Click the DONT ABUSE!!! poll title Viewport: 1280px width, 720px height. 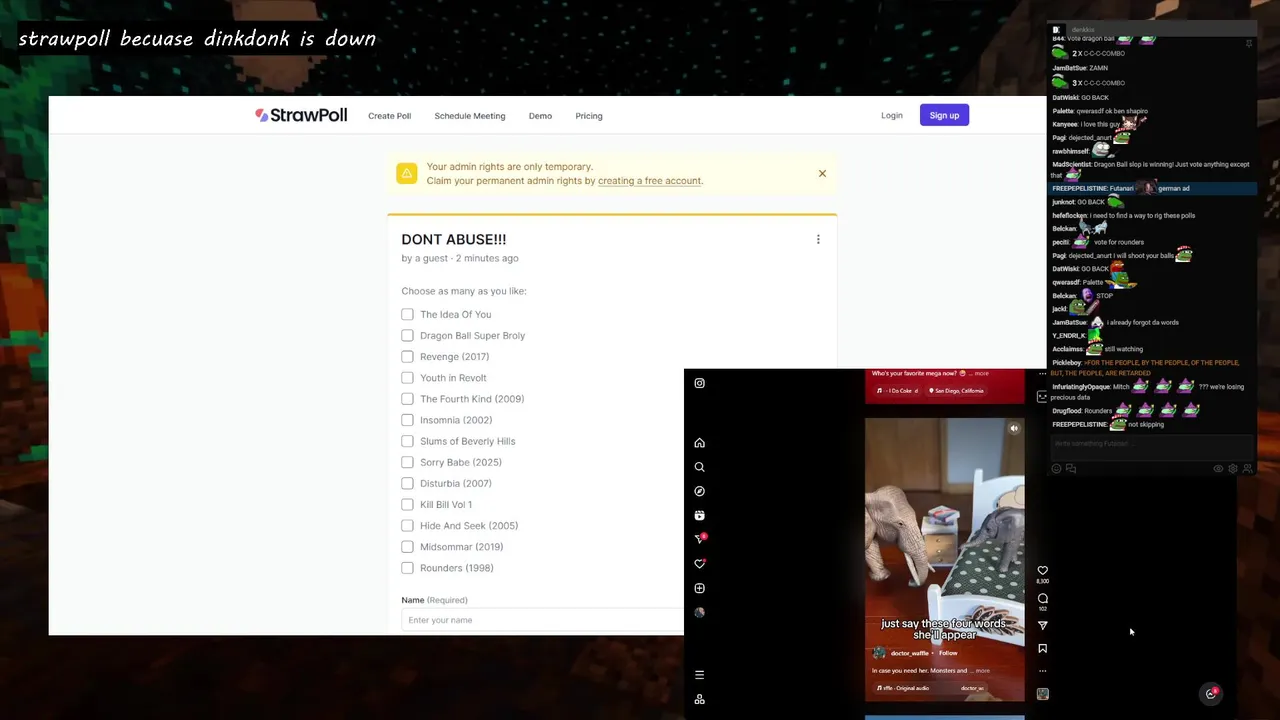(x=454, y=239)
